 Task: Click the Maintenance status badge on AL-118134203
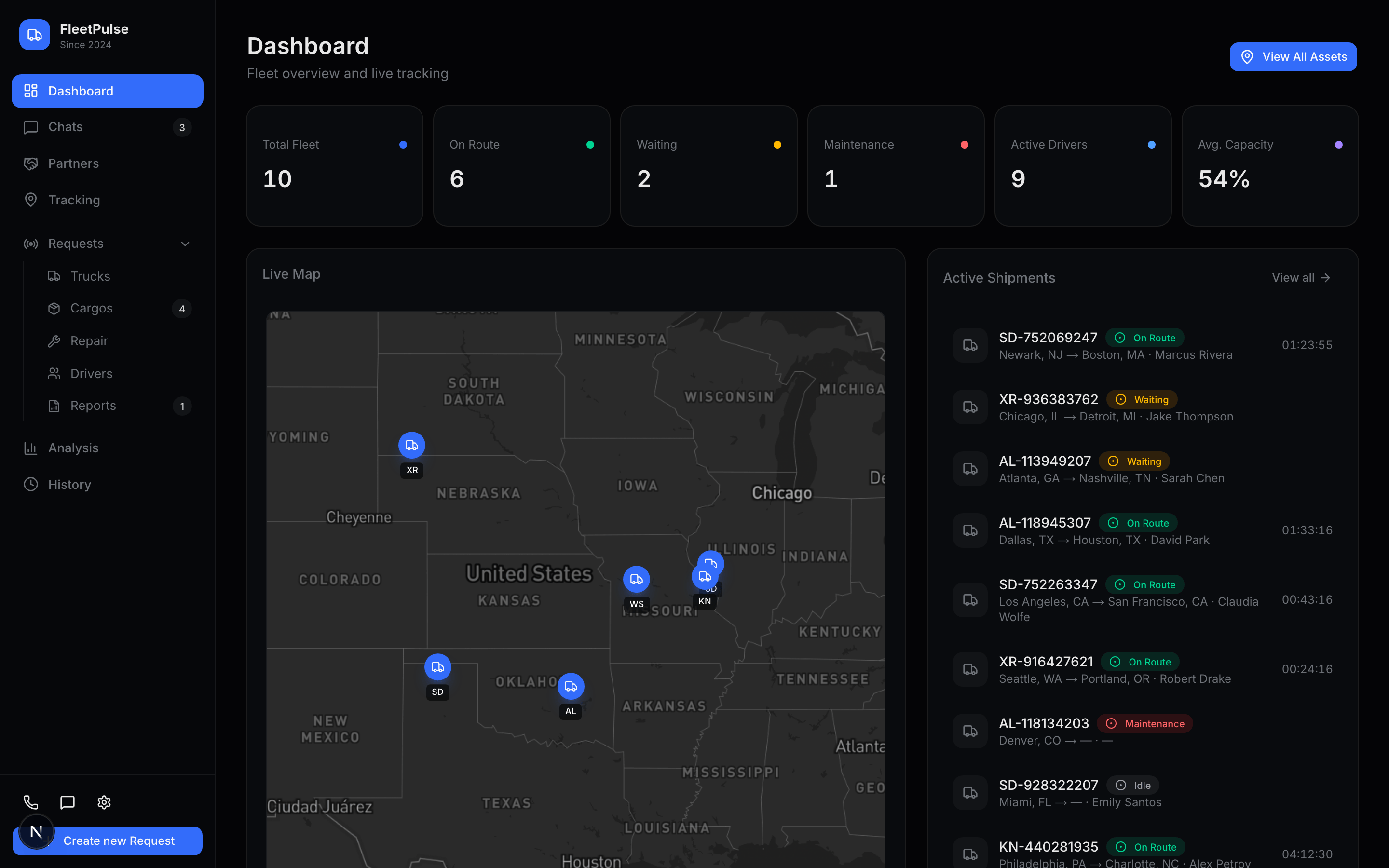[x=1144, y=723]
